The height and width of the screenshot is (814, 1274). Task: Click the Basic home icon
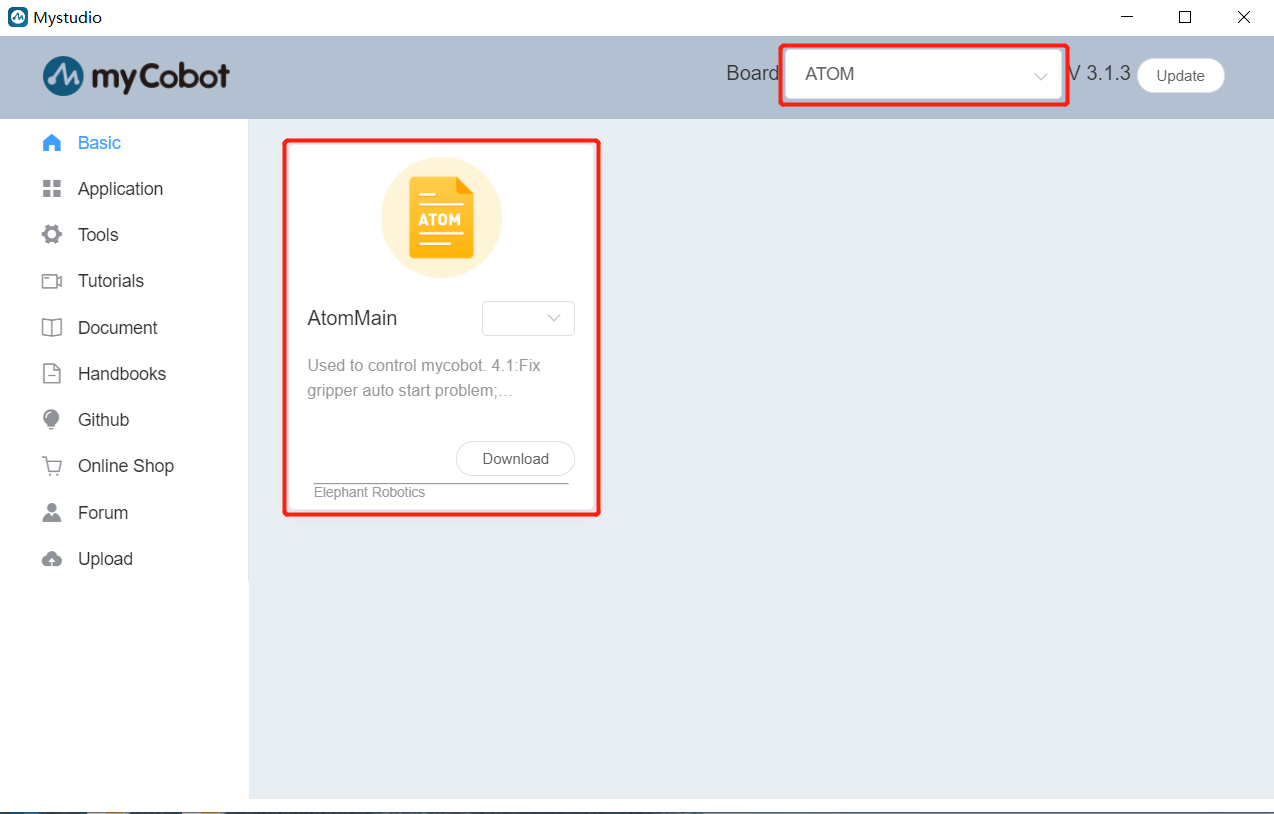(x=52, y=143)
